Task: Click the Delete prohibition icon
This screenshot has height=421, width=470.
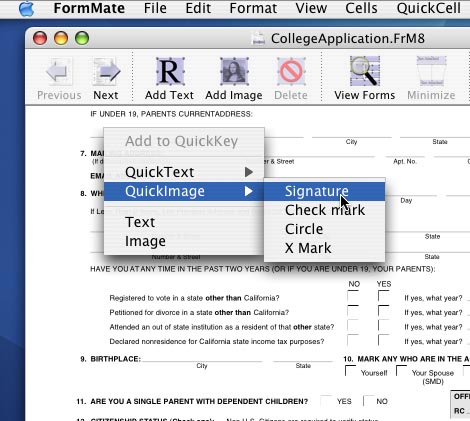Action: (x=291, y=71)
